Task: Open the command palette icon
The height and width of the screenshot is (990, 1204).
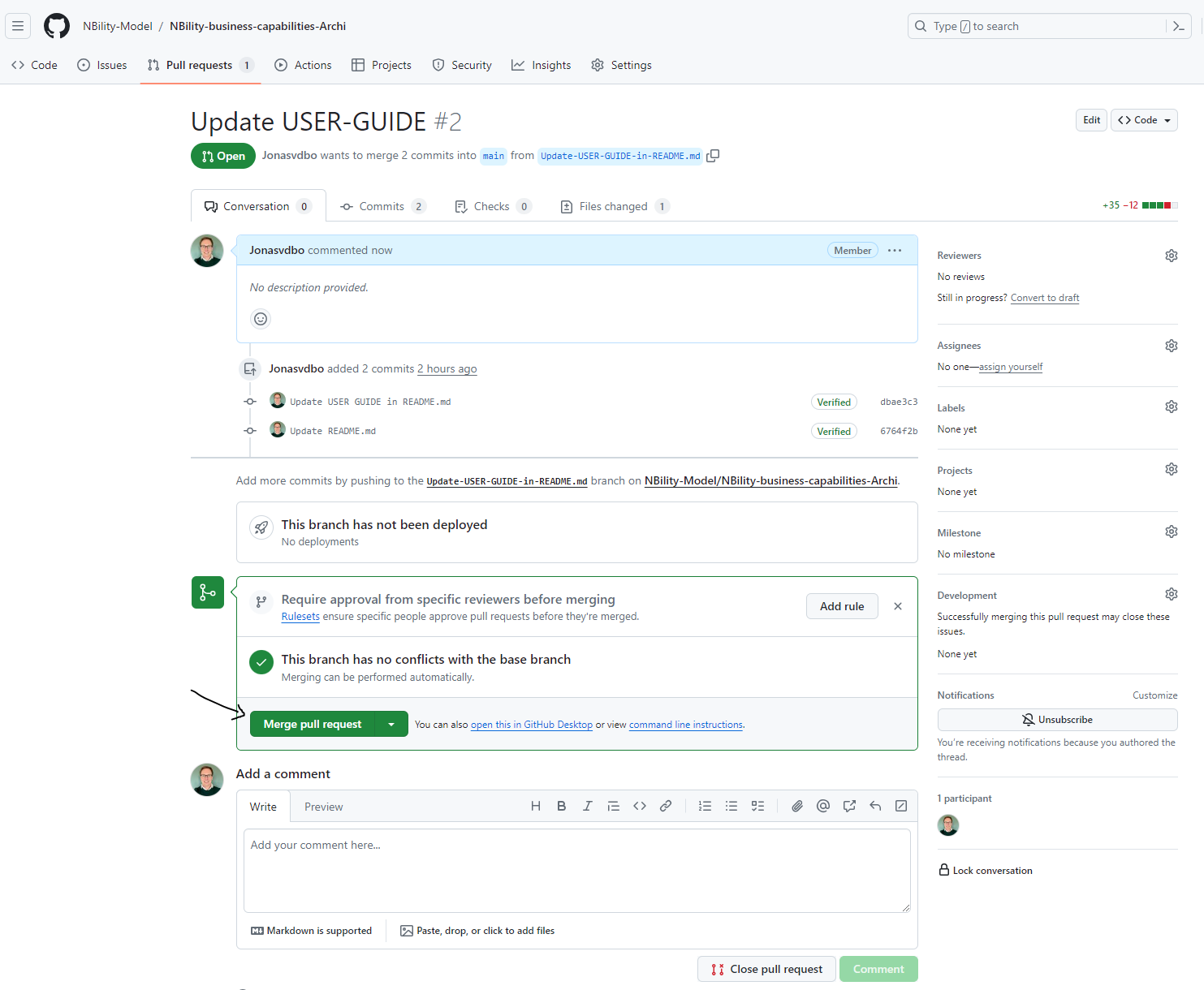Action: pos(1179,26)
